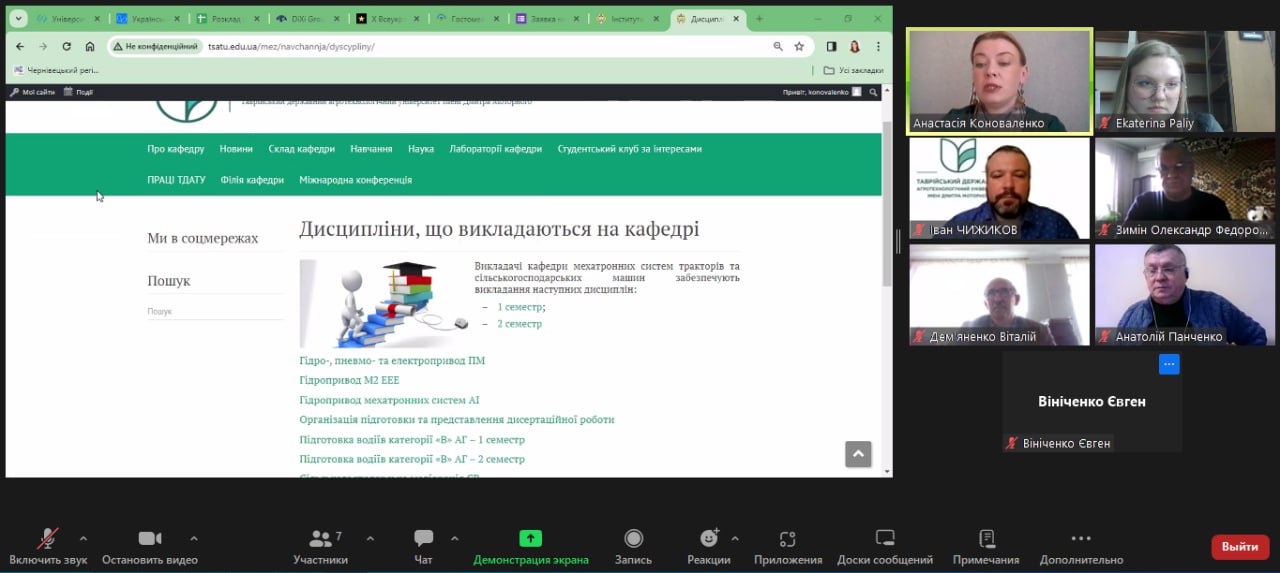Image resolution: width=1280 pixels, height=573 pixels.
Task: Start recording with Запись button
Action: point(633,547)
